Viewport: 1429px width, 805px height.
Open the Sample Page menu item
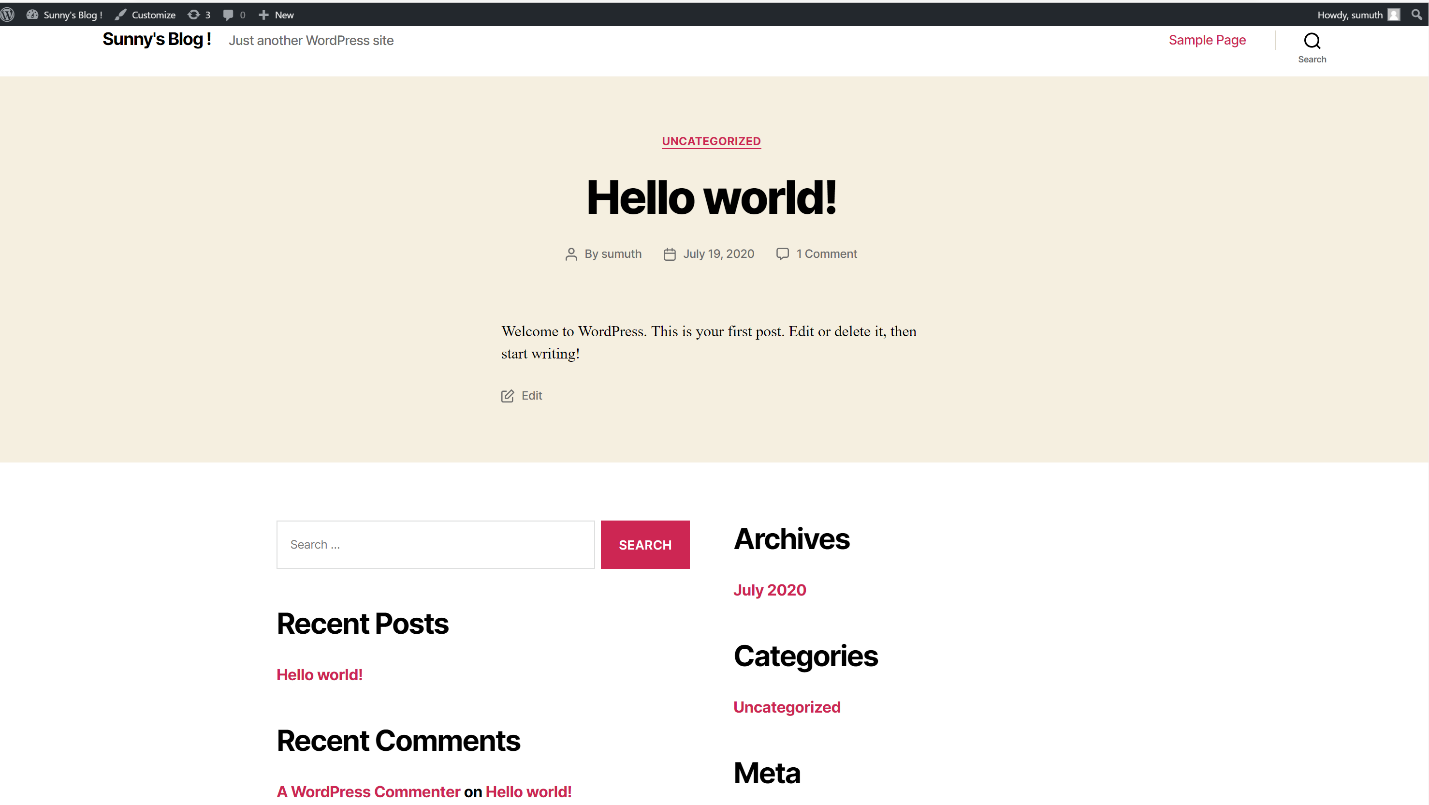(1207, 40)
